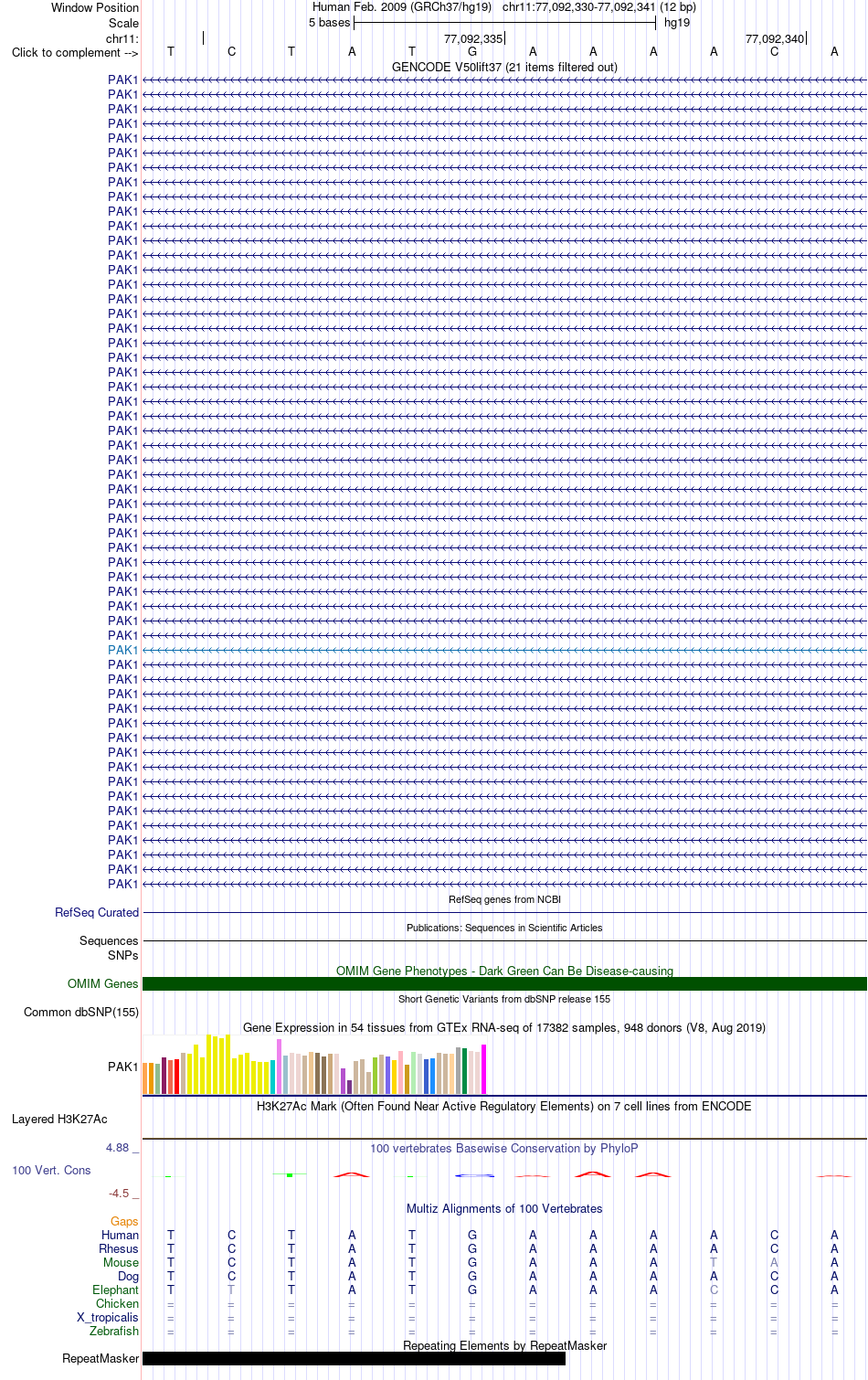
Task: Click the Dog species label
Action: coord(129,1276)
